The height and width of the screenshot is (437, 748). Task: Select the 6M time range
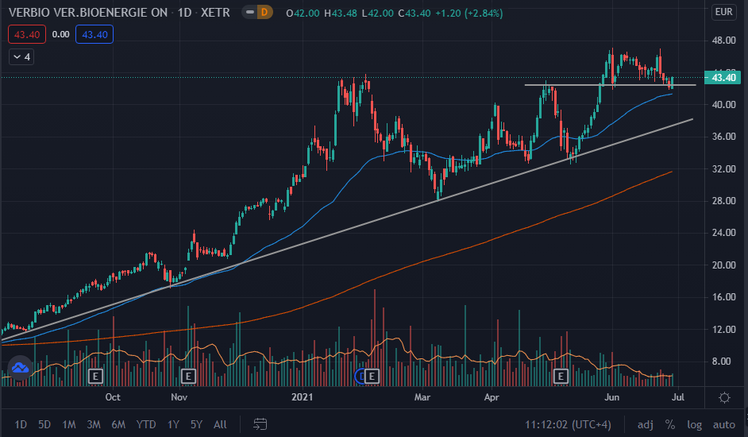pyautogui.click(x=118, y=424)
